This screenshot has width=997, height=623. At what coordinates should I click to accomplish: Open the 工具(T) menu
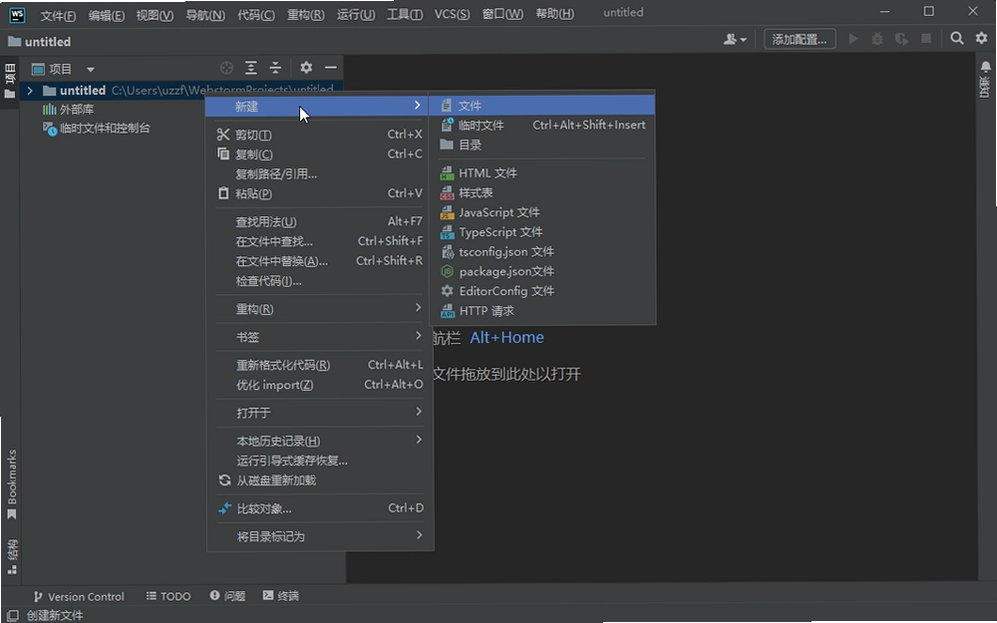point(404,15)
